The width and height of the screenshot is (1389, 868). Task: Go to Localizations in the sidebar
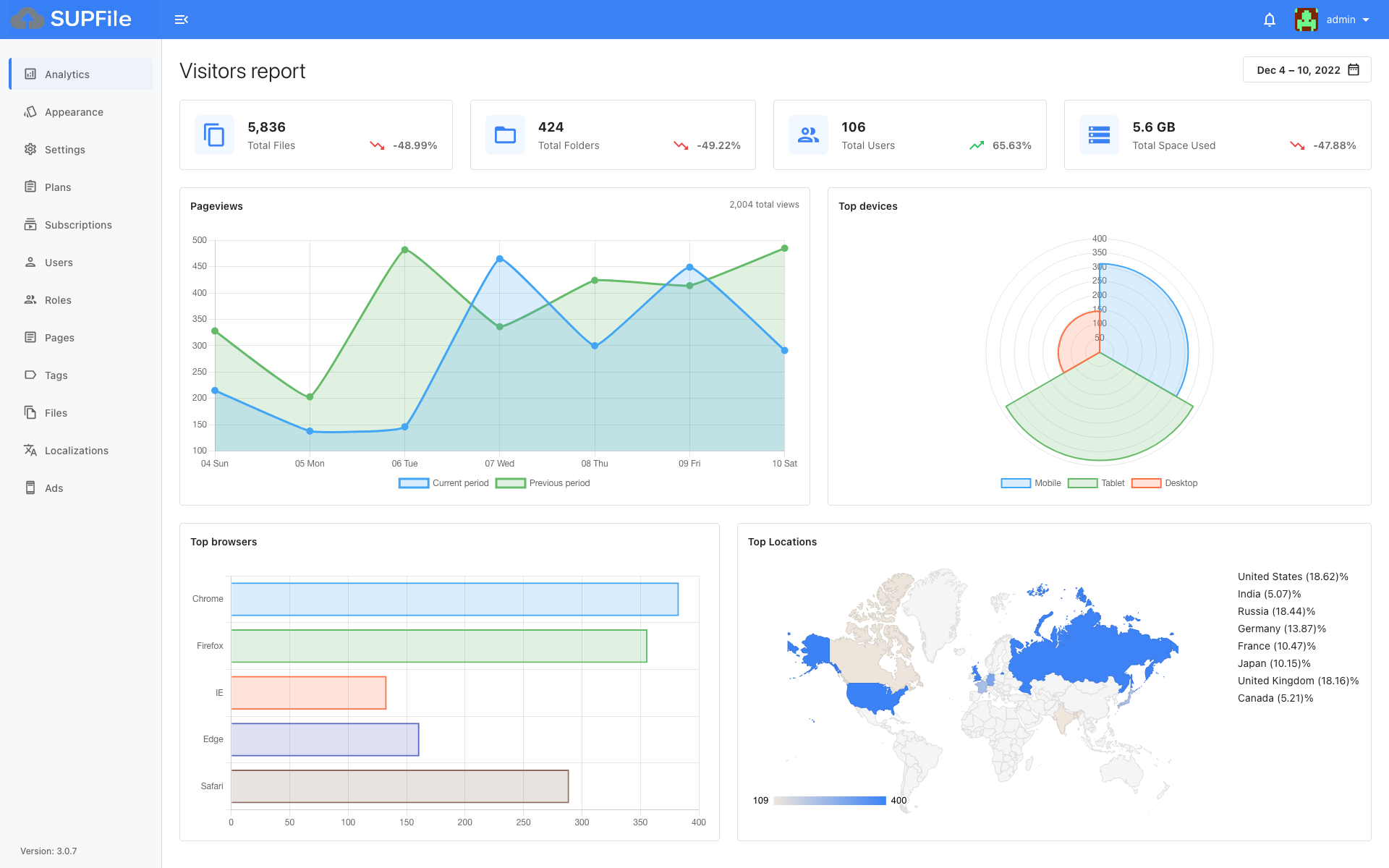click(x=76, y=451)
